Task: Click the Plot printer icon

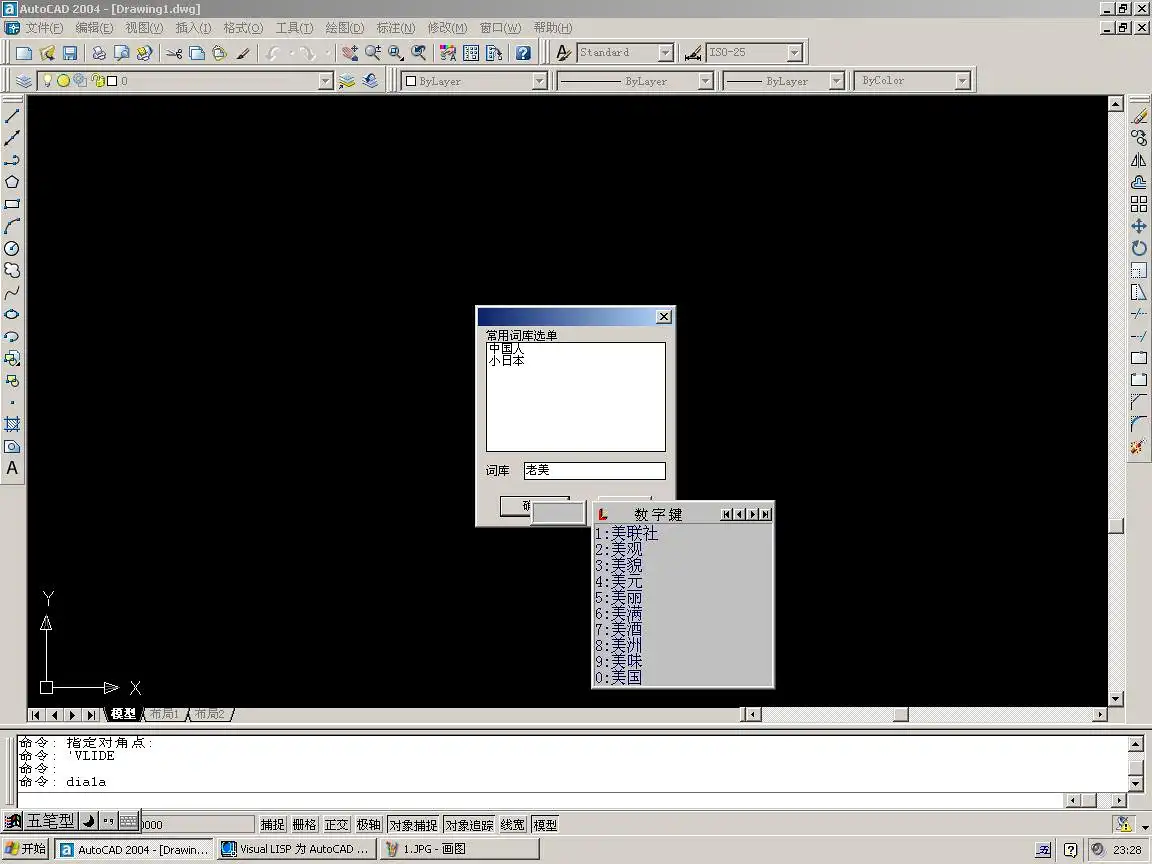Action: click(98, 53)
